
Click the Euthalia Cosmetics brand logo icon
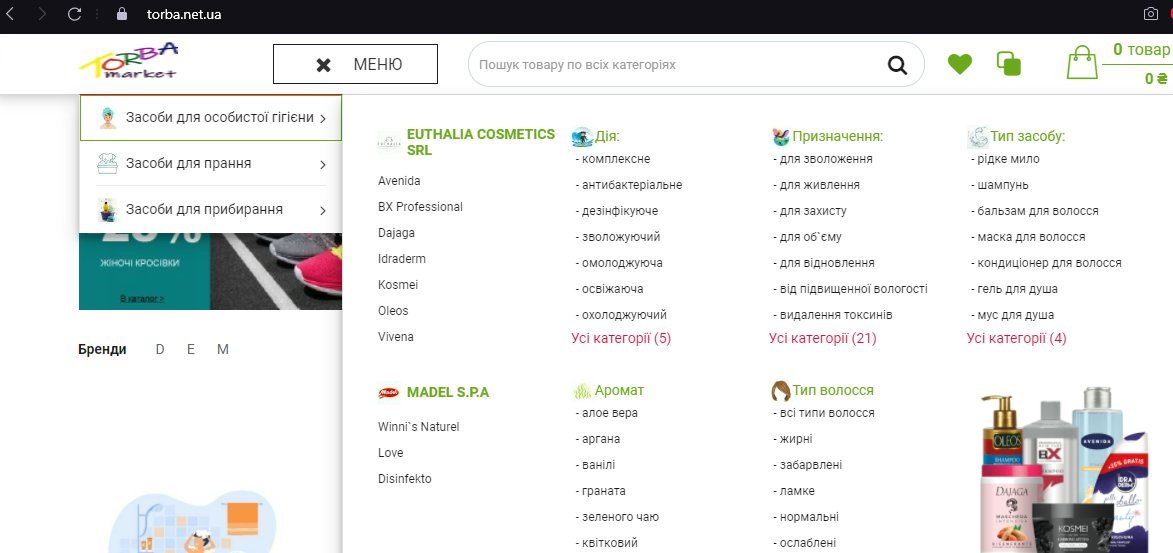pyautogui.click(x=389, y=141)
